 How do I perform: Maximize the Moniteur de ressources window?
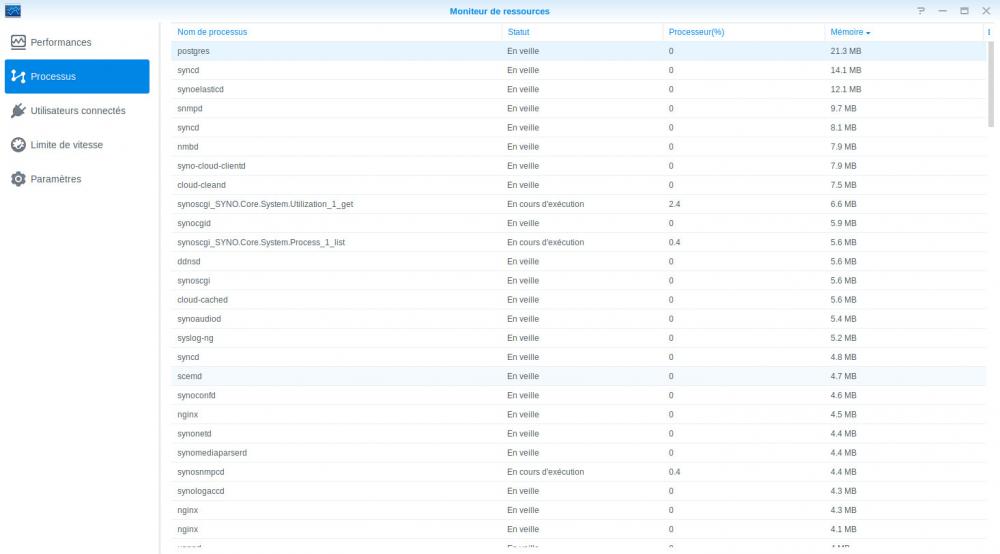964,11
